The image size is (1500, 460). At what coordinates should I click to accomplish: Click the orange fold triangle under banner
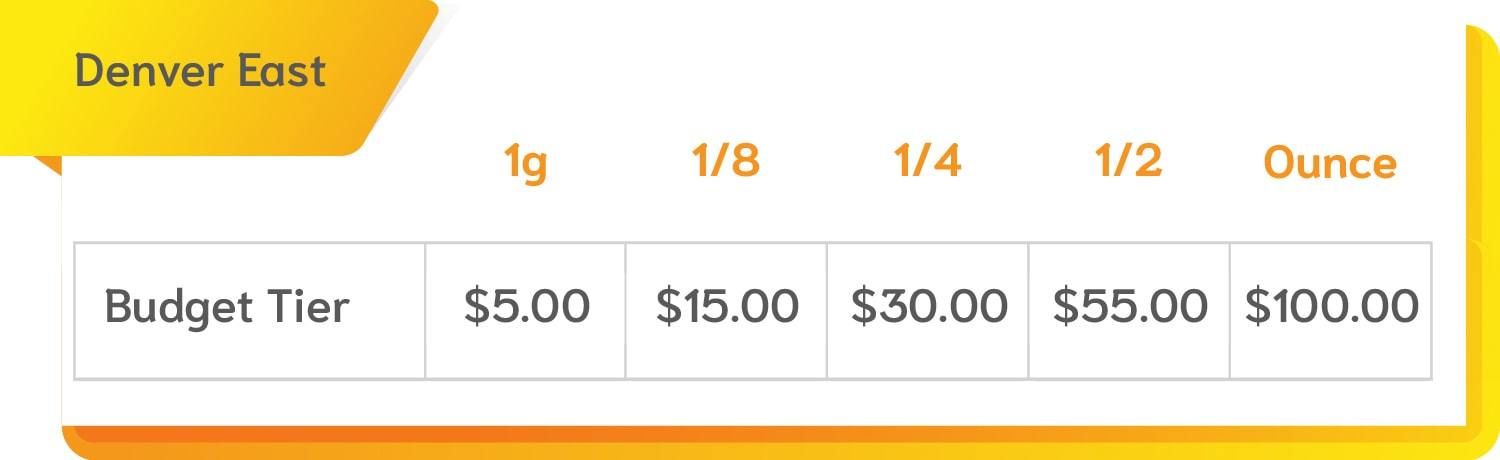coord(48,165)
